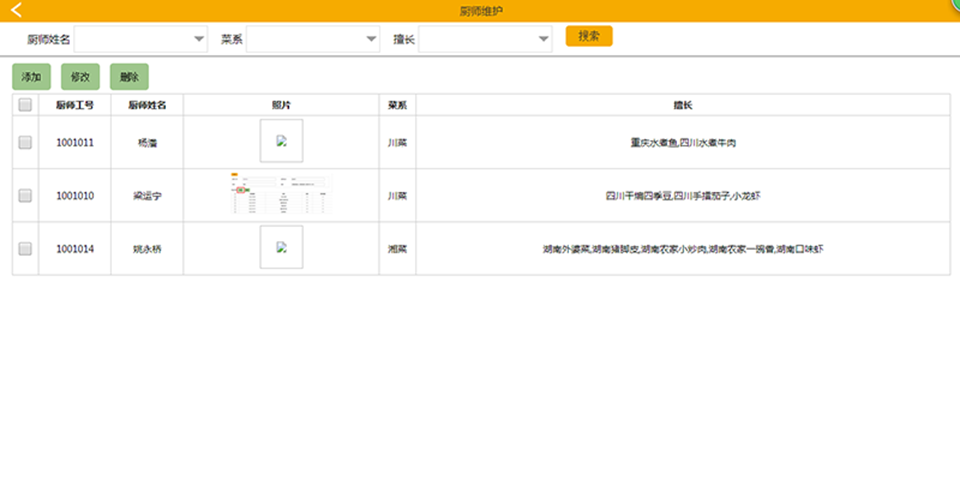This screenshot has width=960, height=480.
Task: Click the 修改 button
Action: pyautogui.click(x=80, y=77)
